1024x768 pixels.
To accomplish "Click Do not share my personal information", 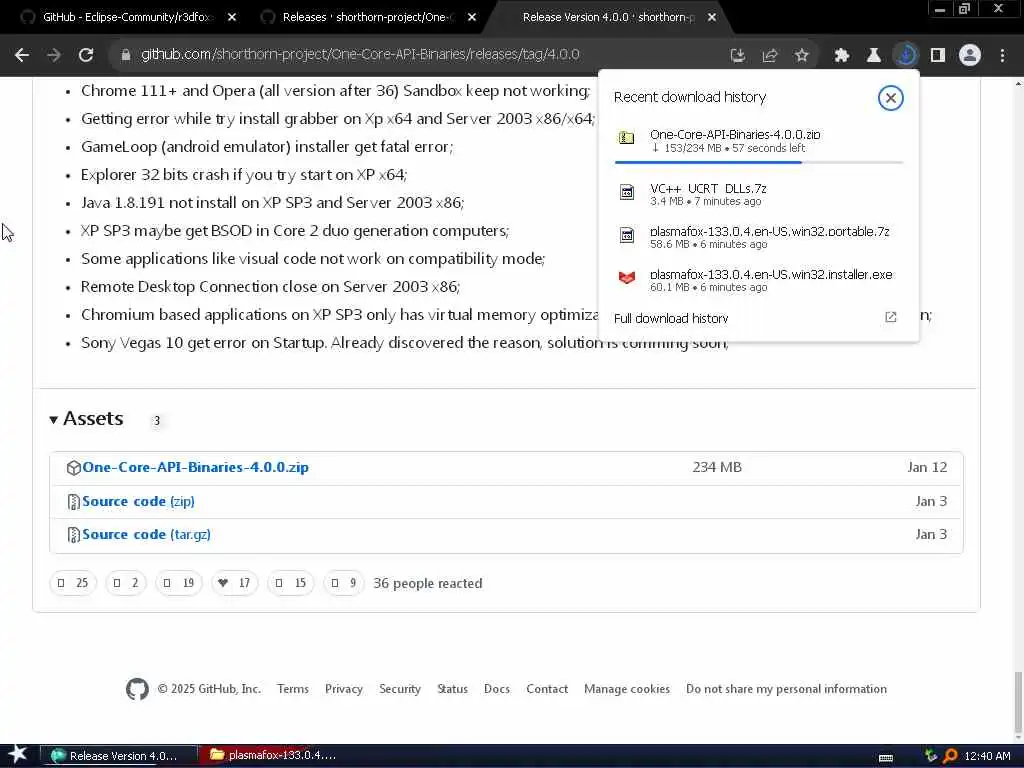I will pyautogui.click(x=786, y=689).
